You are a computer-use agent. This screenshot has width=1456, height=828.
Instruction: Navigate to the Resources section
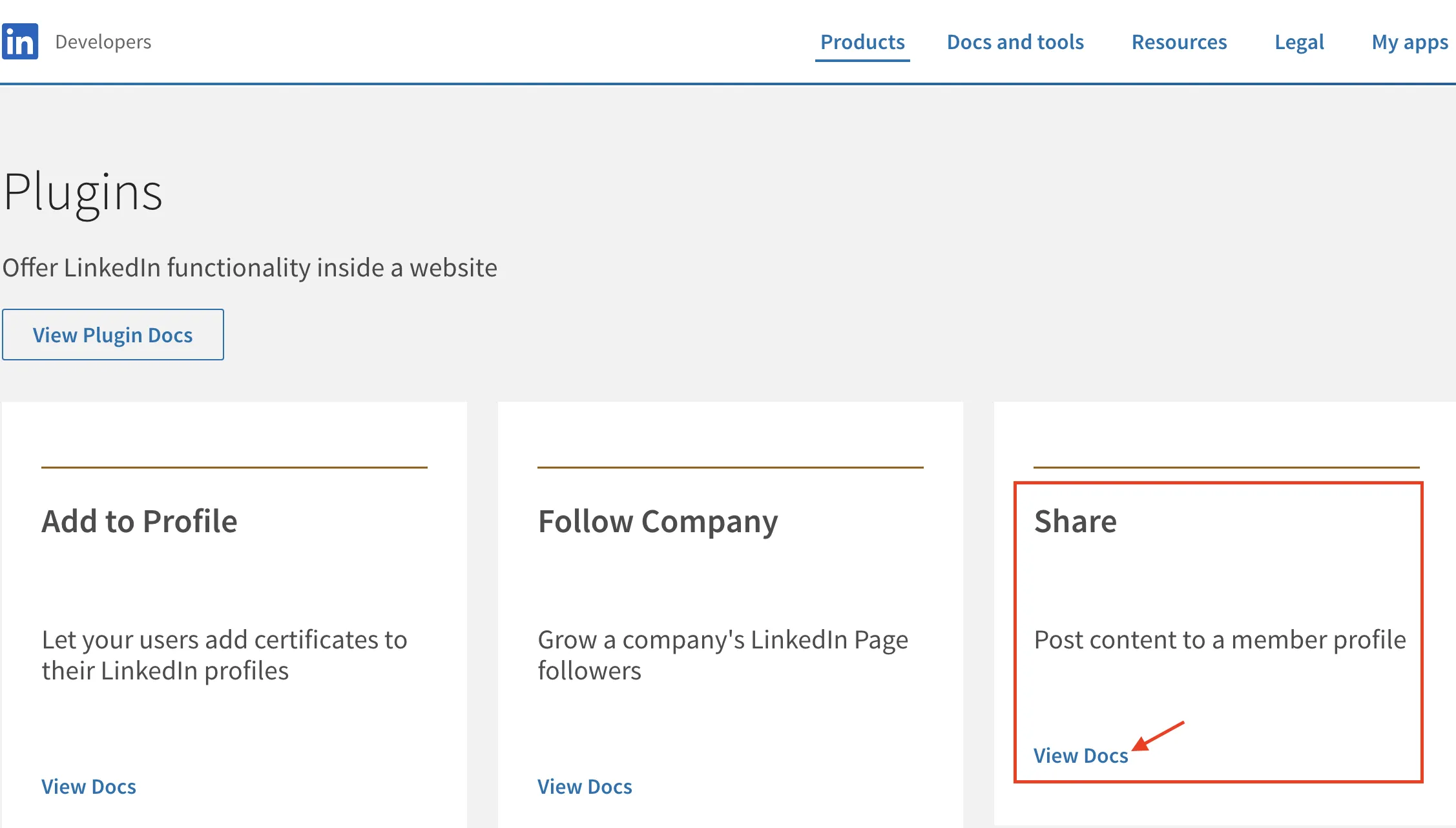(x=1178, y=42)
